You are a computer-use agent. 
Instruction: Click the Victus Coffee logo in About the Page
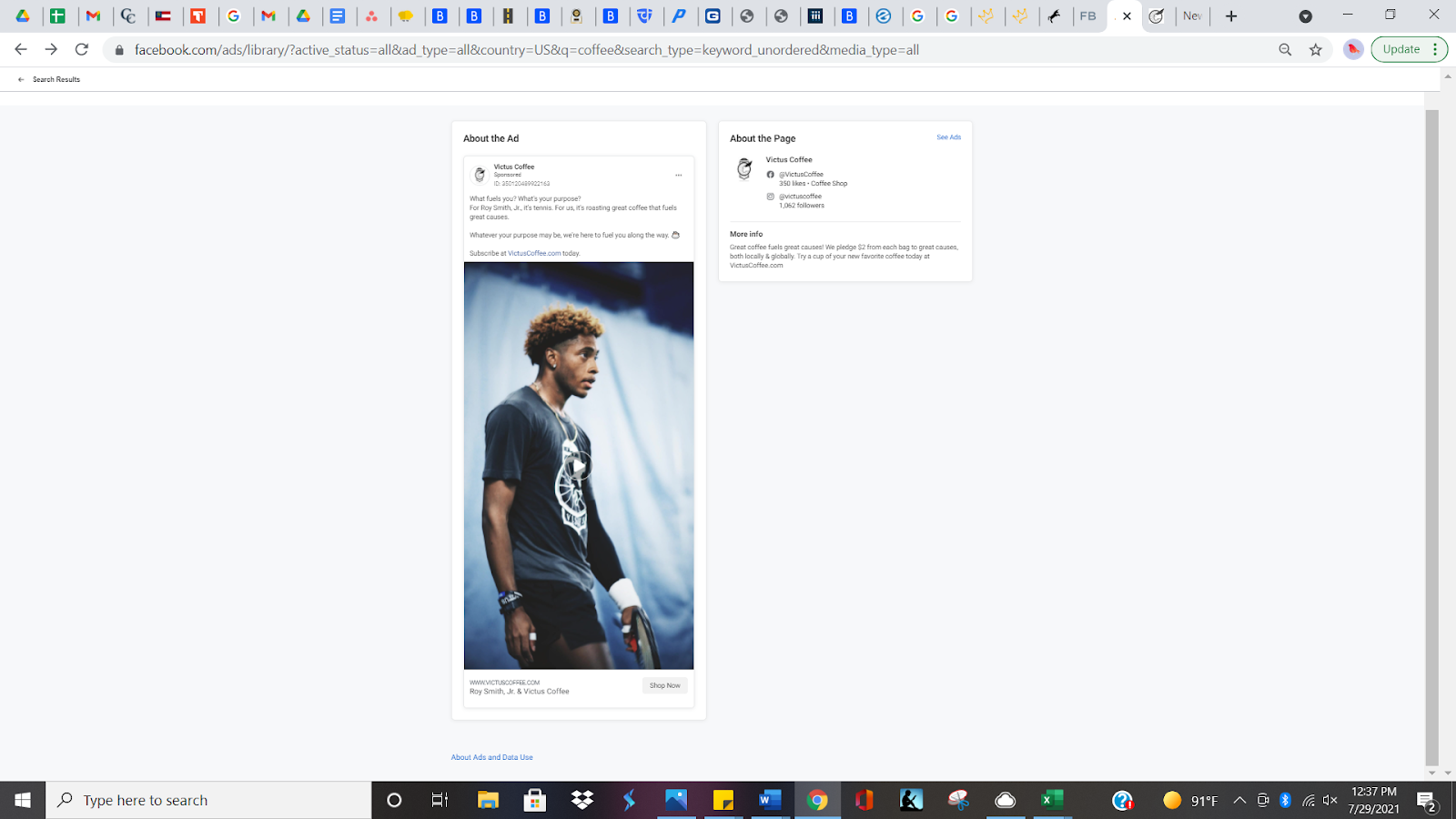click(x=744, y=168)
